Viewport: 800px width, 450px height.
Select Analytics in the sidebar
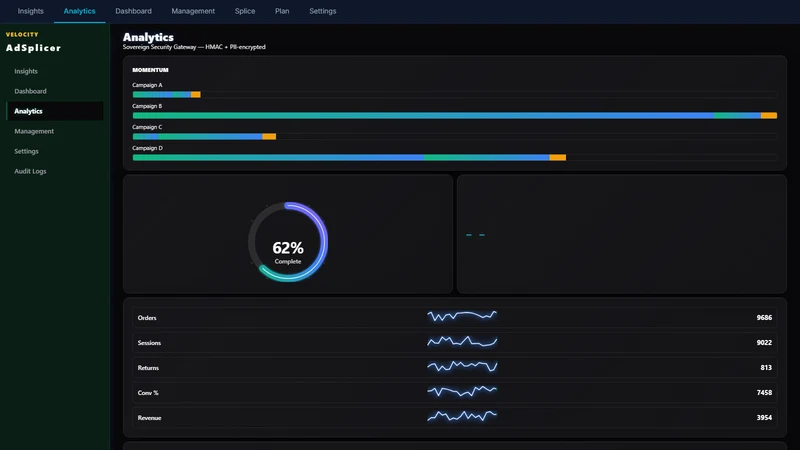click(55, 111)
